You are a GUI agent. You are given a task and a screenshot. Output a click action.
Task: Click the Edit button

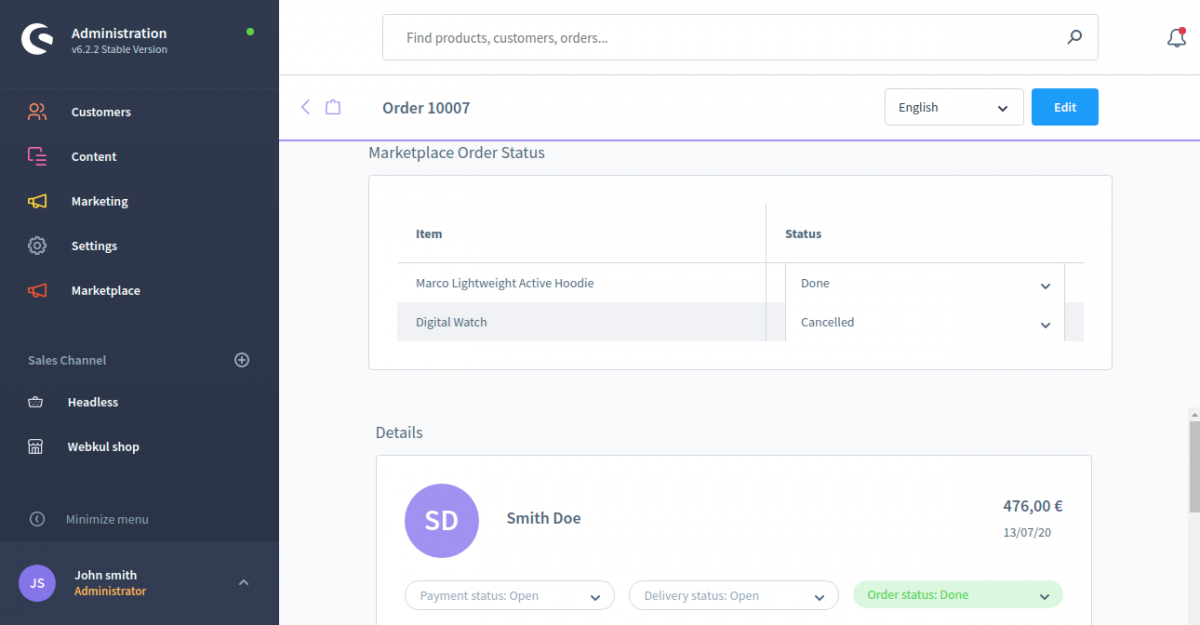pos(1064,107)
